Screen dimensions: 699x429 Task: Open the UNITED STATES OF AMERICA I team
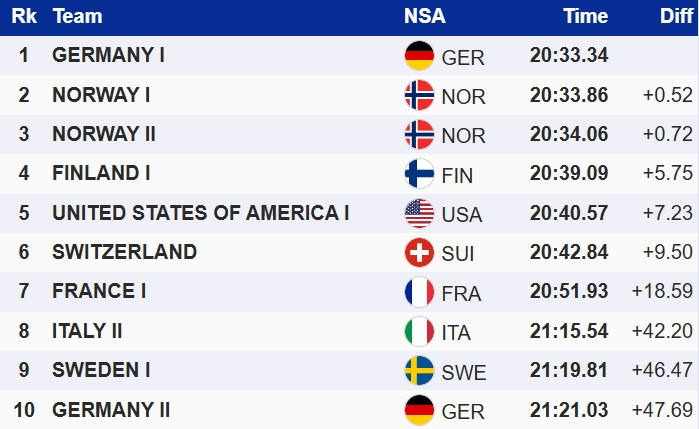[200, 213]
